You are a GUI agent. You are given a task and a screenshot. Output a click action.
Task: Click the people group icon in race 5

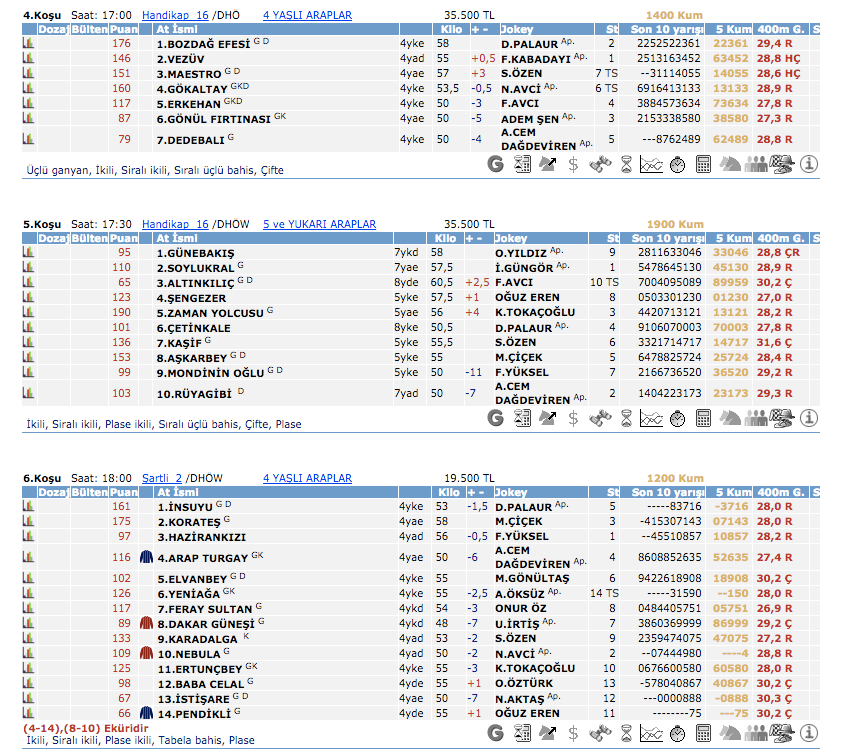tap(756, 418)
